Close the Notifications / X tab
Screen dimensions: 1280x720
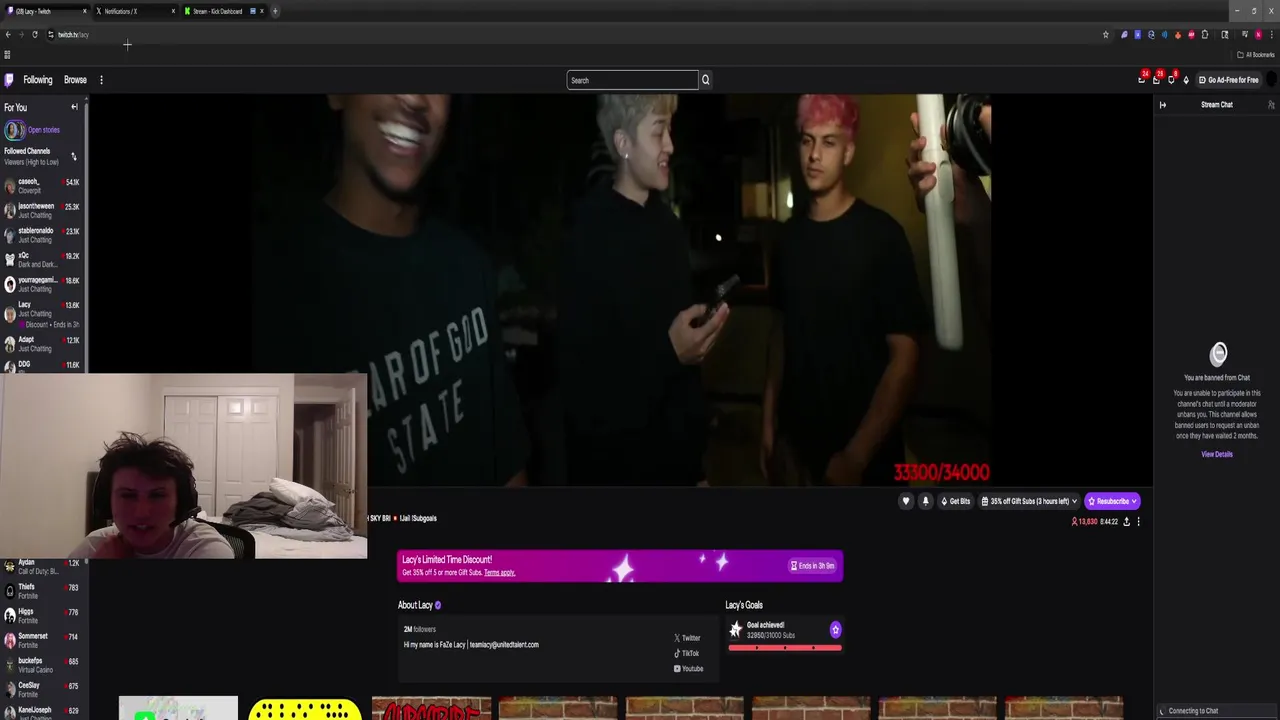173,11
